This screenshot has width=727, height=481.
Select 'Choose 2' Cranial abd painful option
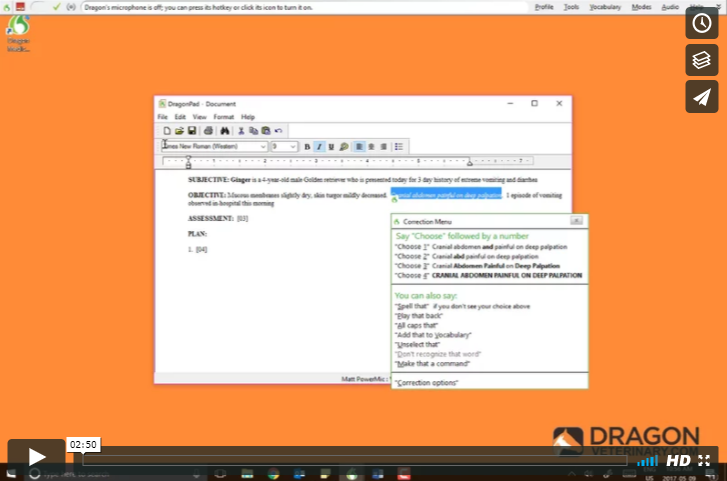pyautogui.click(x=466, y=257)
